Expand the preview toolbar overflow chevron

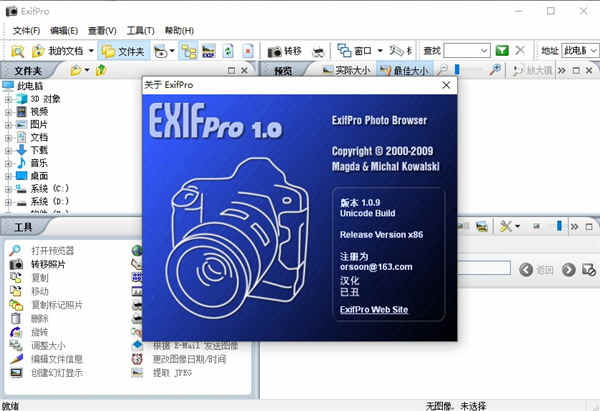coord(561,70)
